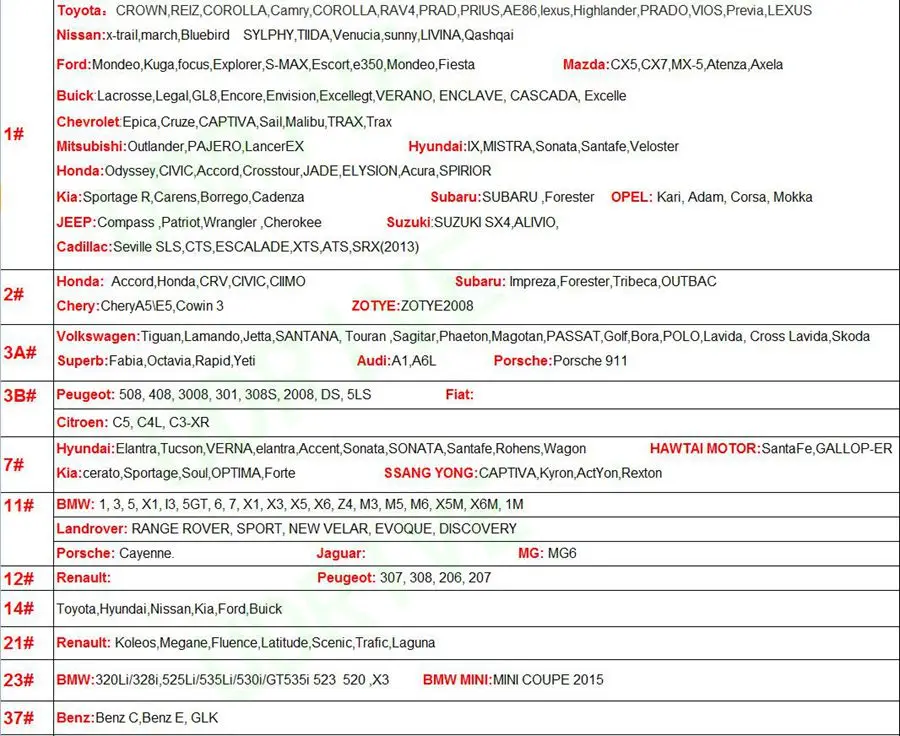Click 'Porsche:' label beside Porsche 911
The image size is (900, 736).
click(x=522, y=361)
